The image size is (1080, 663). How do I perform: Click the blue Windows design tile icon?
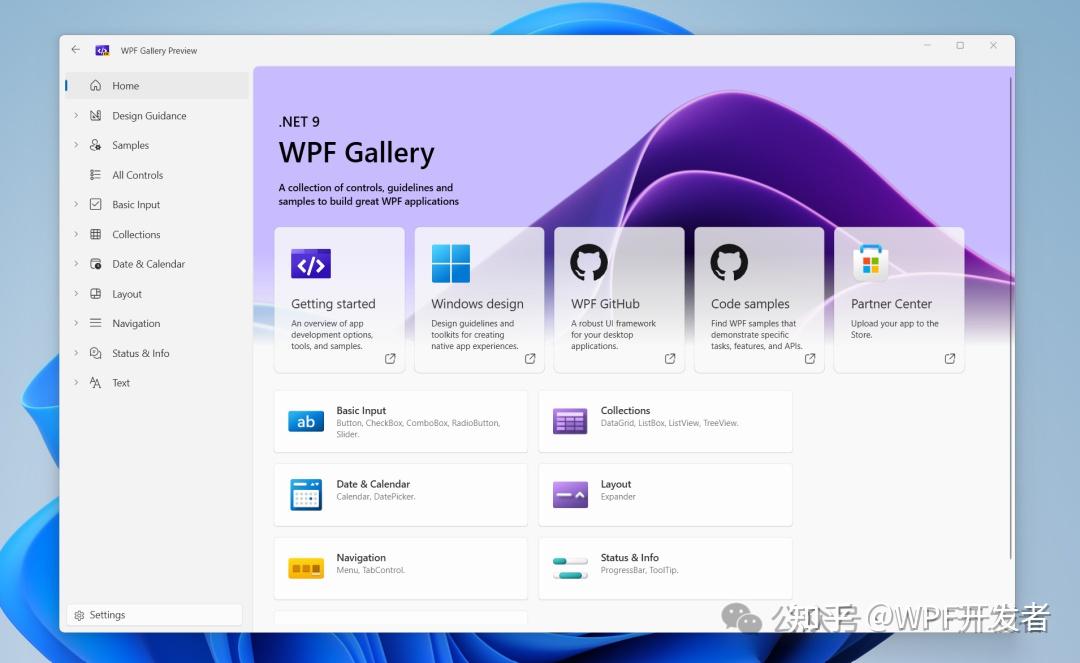coord(450,263)
